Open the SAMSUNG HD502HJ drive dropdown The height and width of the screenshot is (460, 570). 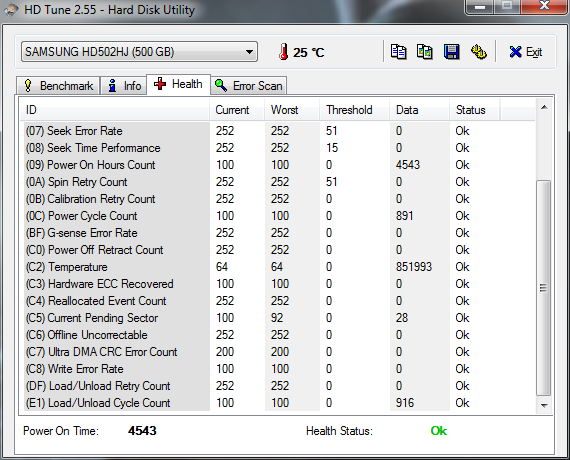click(x=139, y=52)
